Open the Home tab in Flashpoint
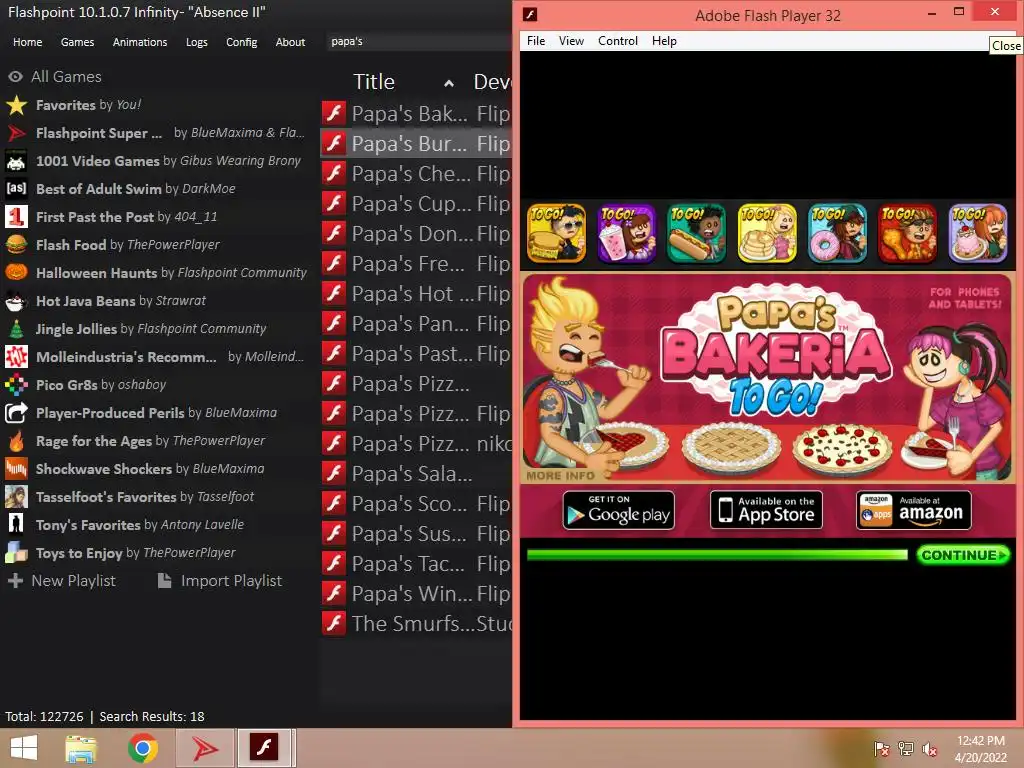The width and height of the screenshot is (1024, 768). click(27, 42)
